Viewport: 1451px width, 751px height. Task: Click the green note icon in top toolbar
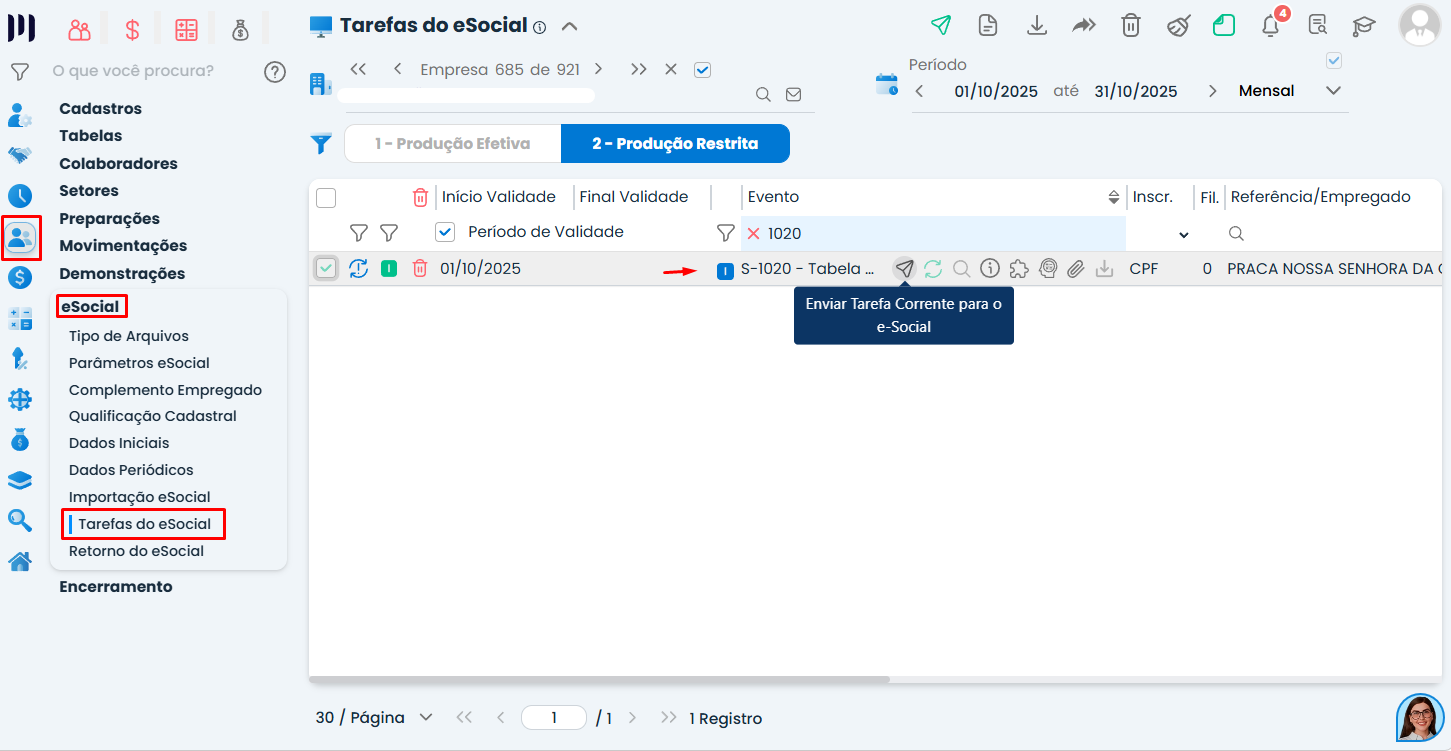[1224, 26]
